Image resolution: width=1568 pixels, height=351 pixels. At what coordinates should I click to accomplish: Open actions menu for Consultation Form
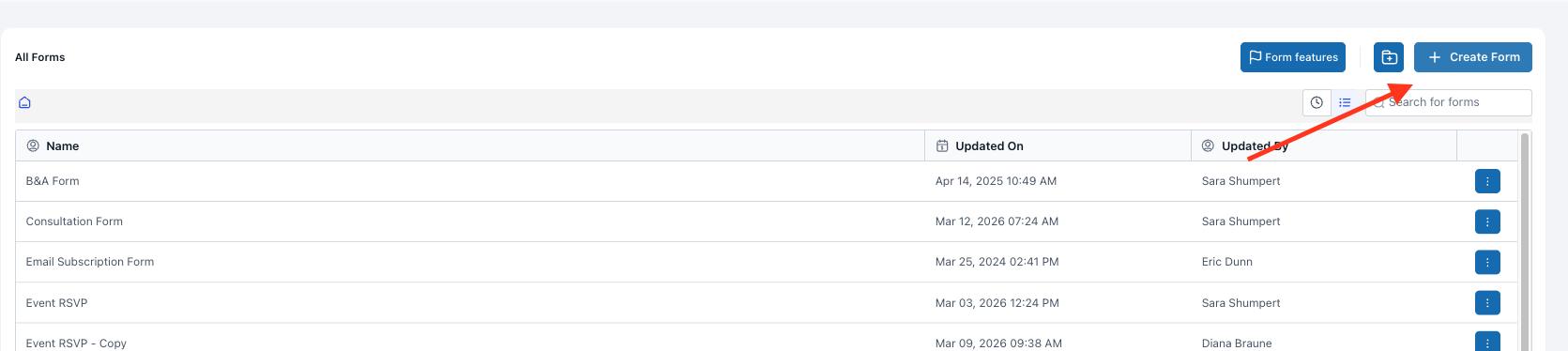click(1487, 221)
